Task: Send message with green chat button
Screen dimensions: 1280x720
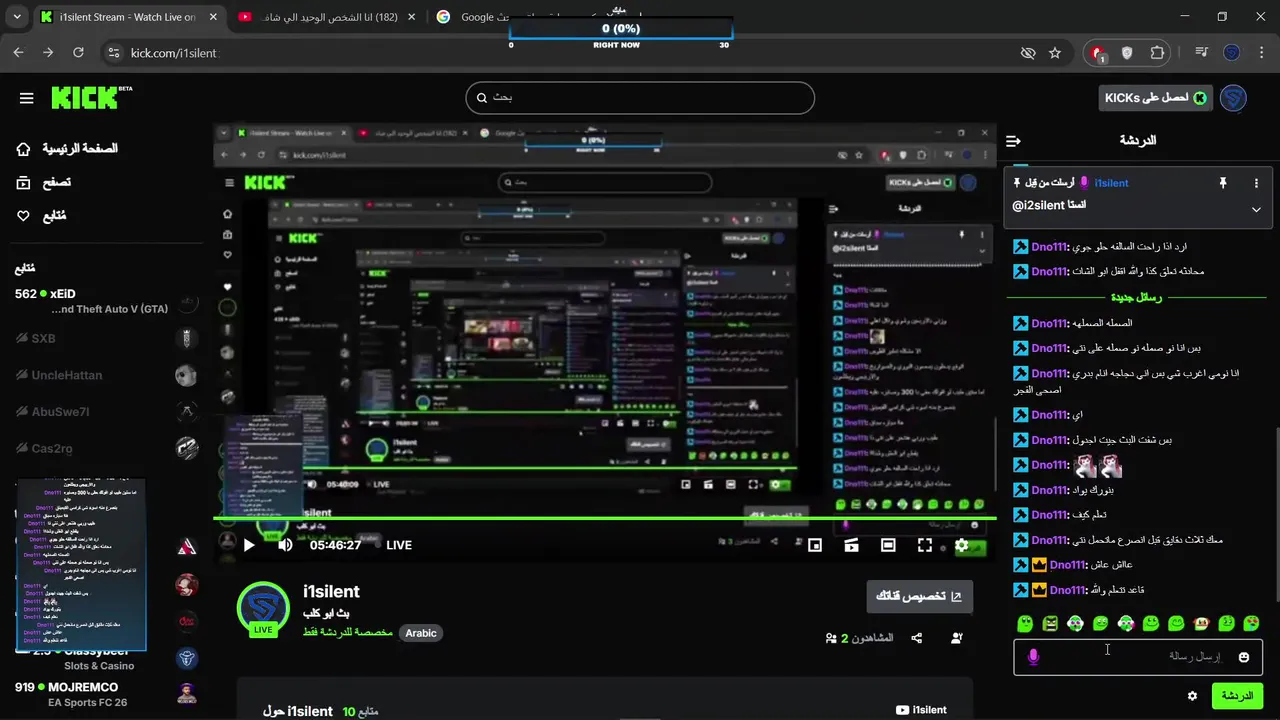Action: [x=1237, y=696]
